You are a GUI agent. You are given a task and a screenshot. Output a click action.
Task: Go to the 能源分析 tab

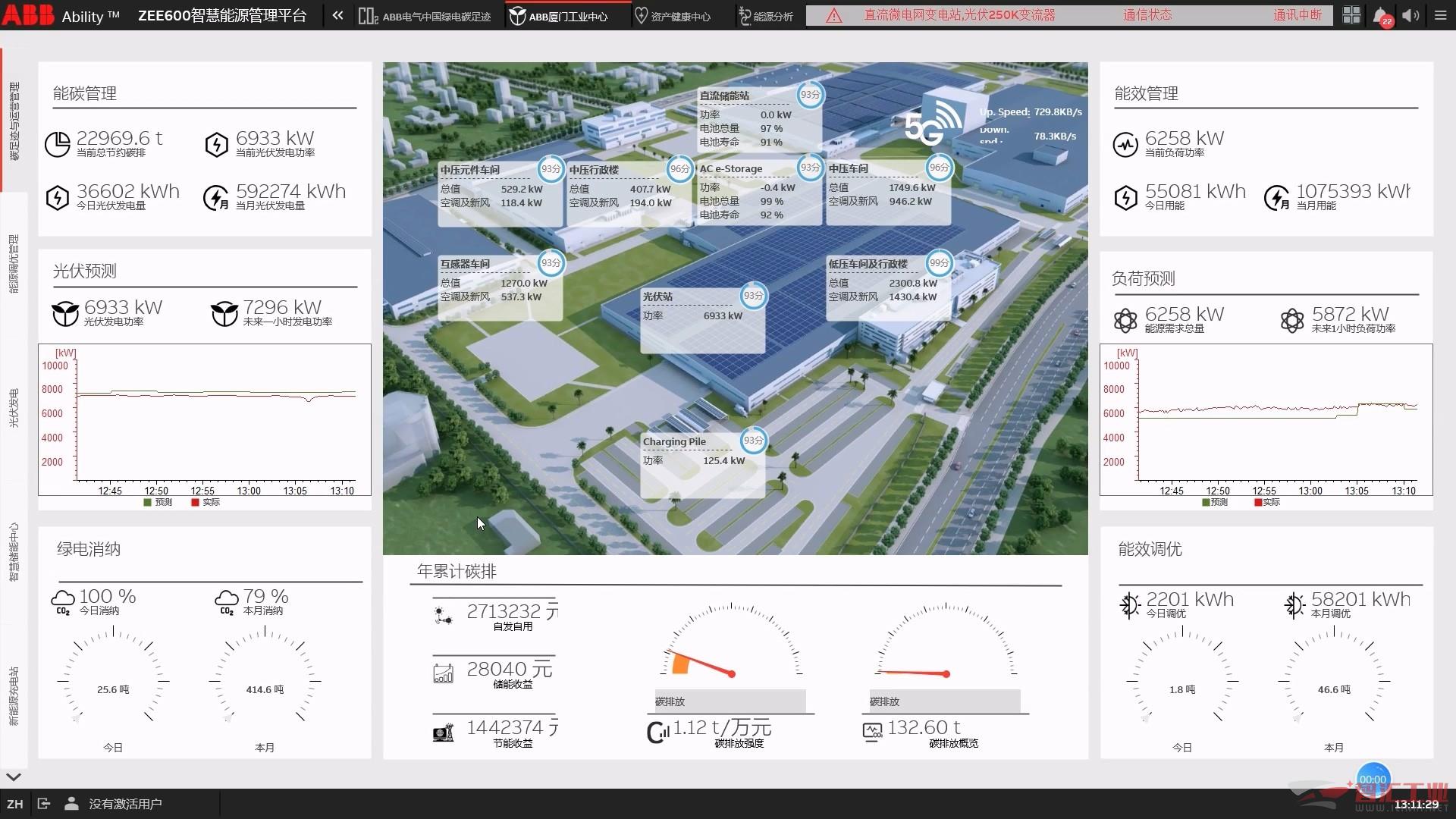tap(766, 16)
